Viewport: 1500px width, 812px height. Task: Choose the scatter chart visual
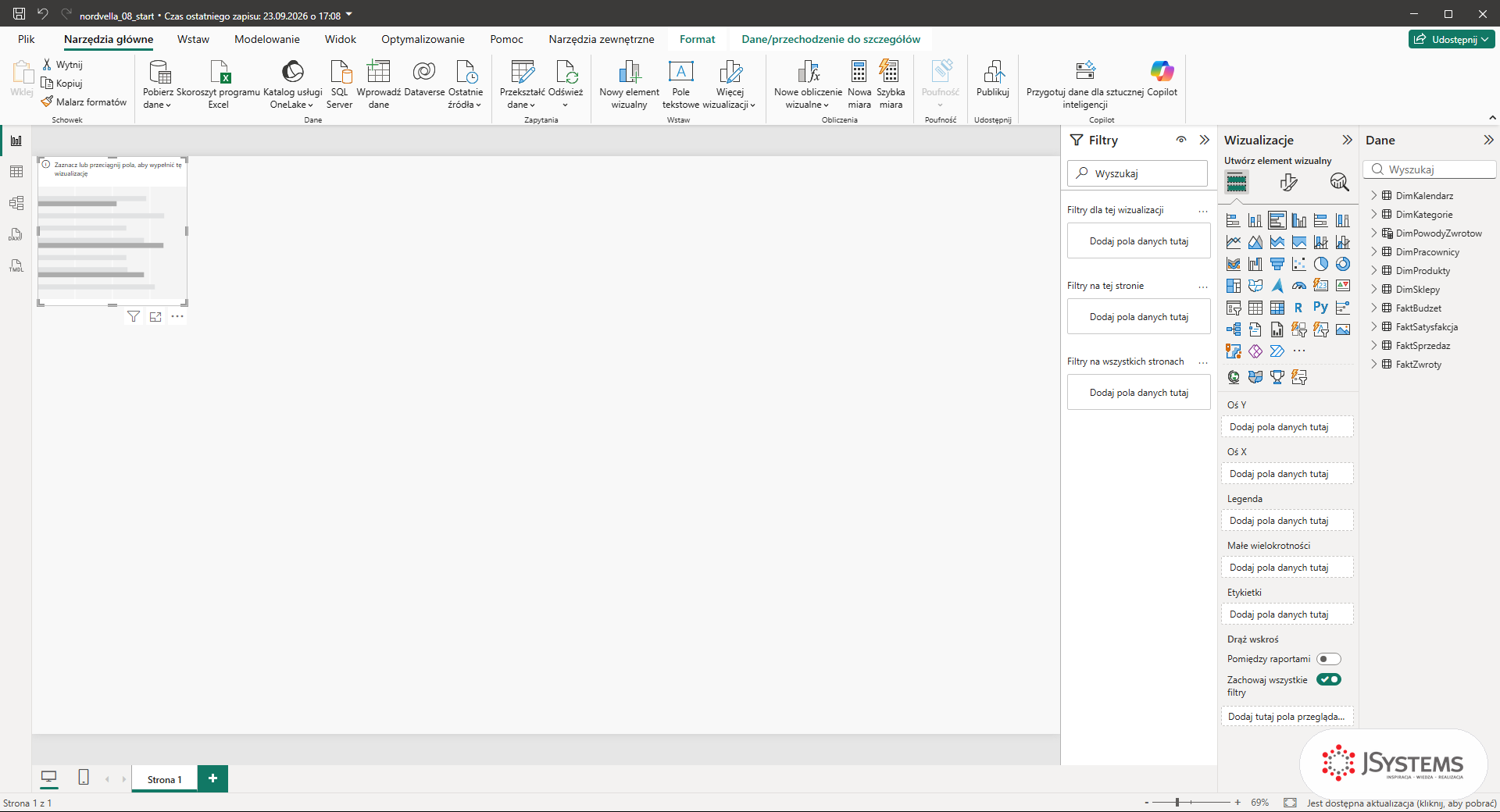tap(1299, 264)
